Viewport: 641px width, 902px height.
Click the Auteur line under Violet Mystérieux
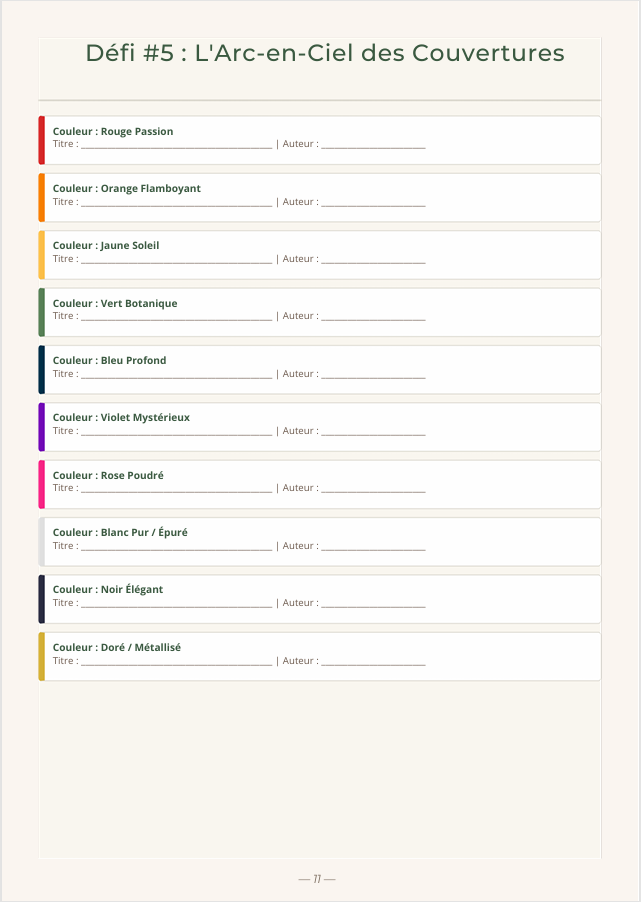pyautogui.click(x=373, y=431)
